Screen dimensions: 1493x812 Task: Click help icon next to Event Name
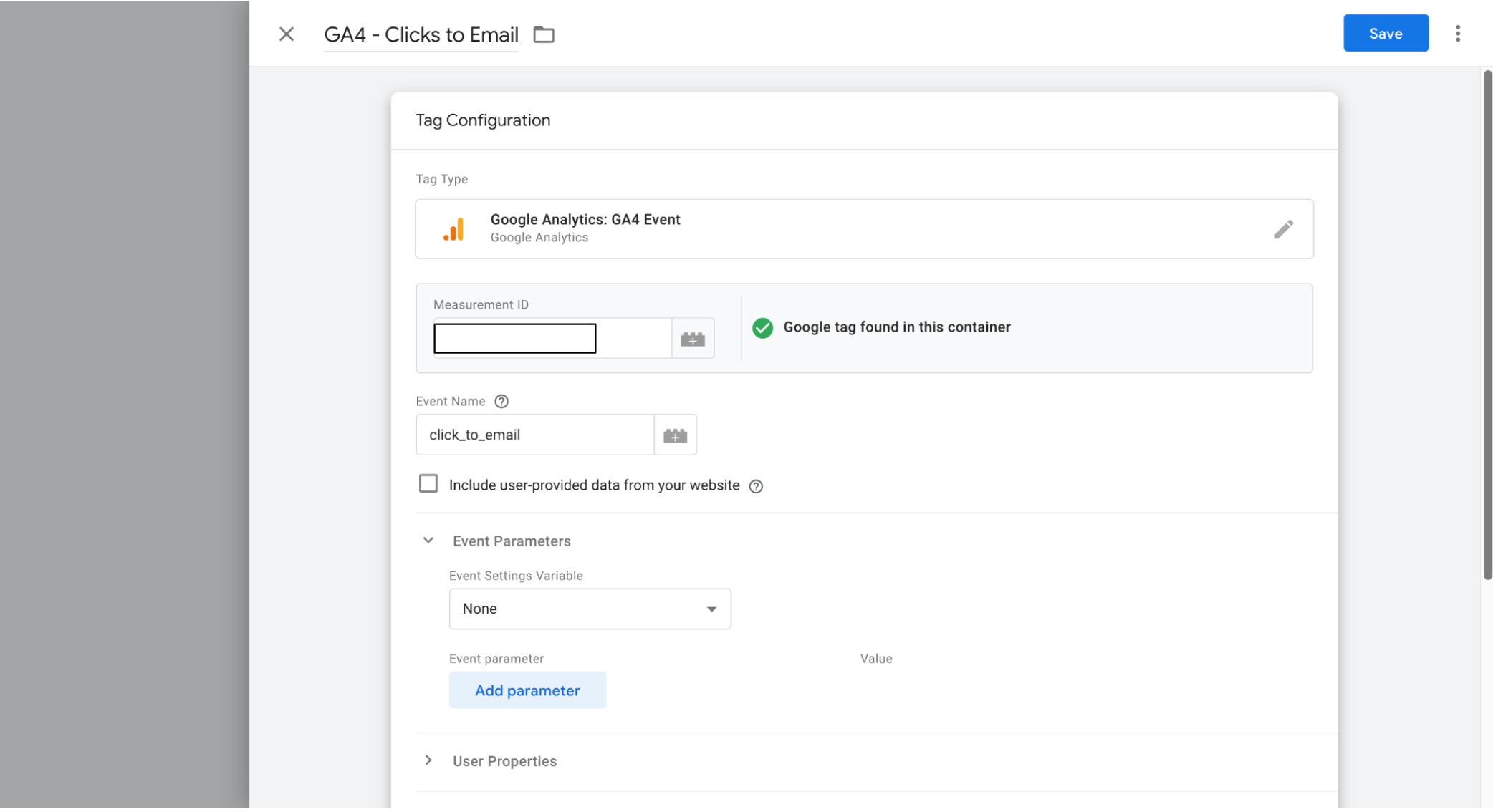[x=501, y=402]
